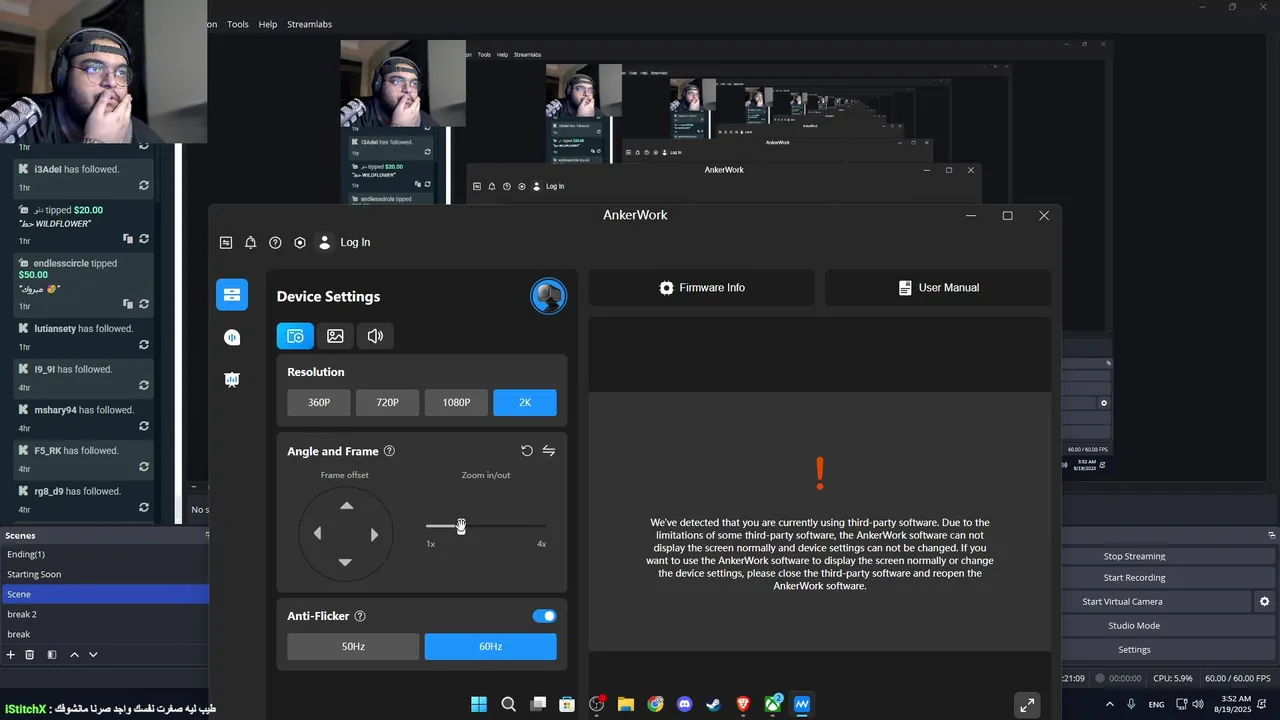Image resolution: width=1280 pixels, height=720 pixels.
Task: Replay the mshary94 follow alert
Action: 144,427
